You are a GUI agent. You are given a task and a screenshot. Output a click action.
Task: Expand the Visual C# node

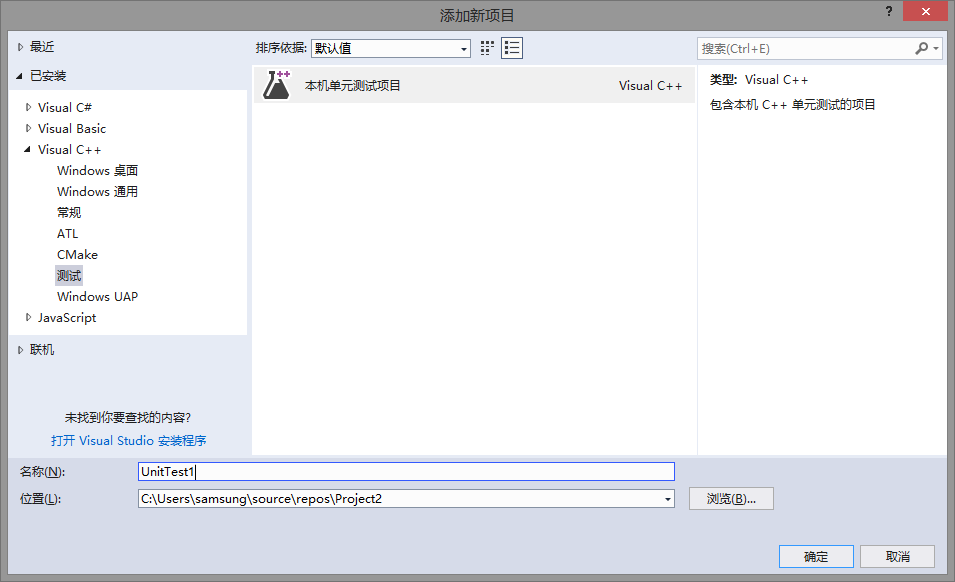point(28,107)
